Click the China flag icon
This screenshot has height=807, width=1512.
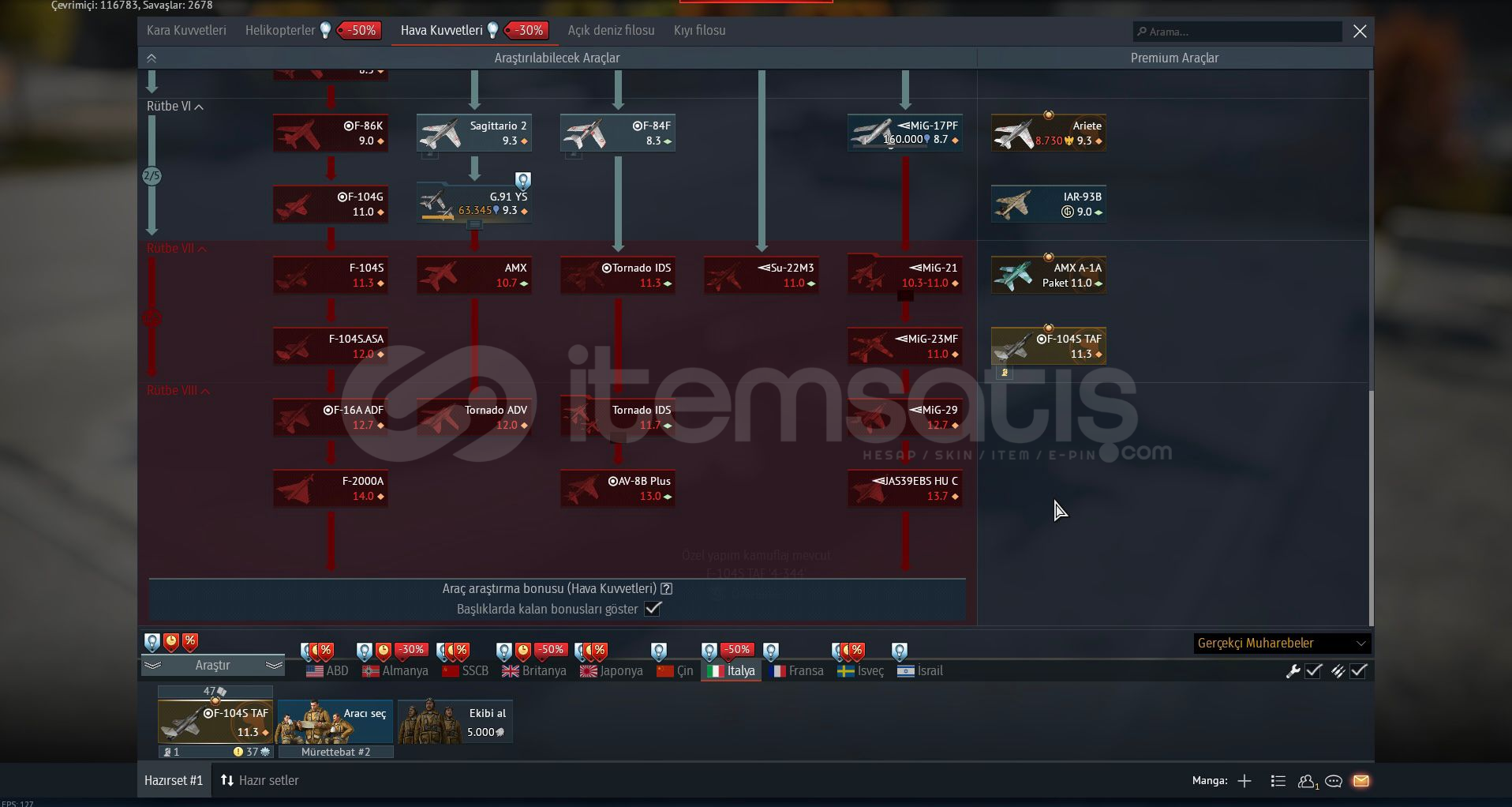[664, 671]
